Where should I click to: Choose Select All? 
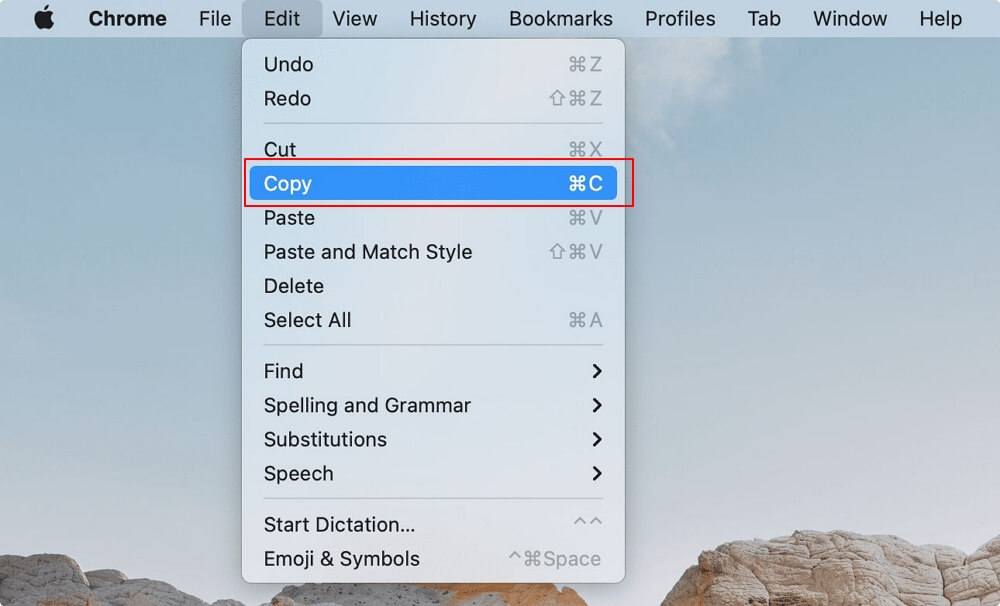click(307, 320)
